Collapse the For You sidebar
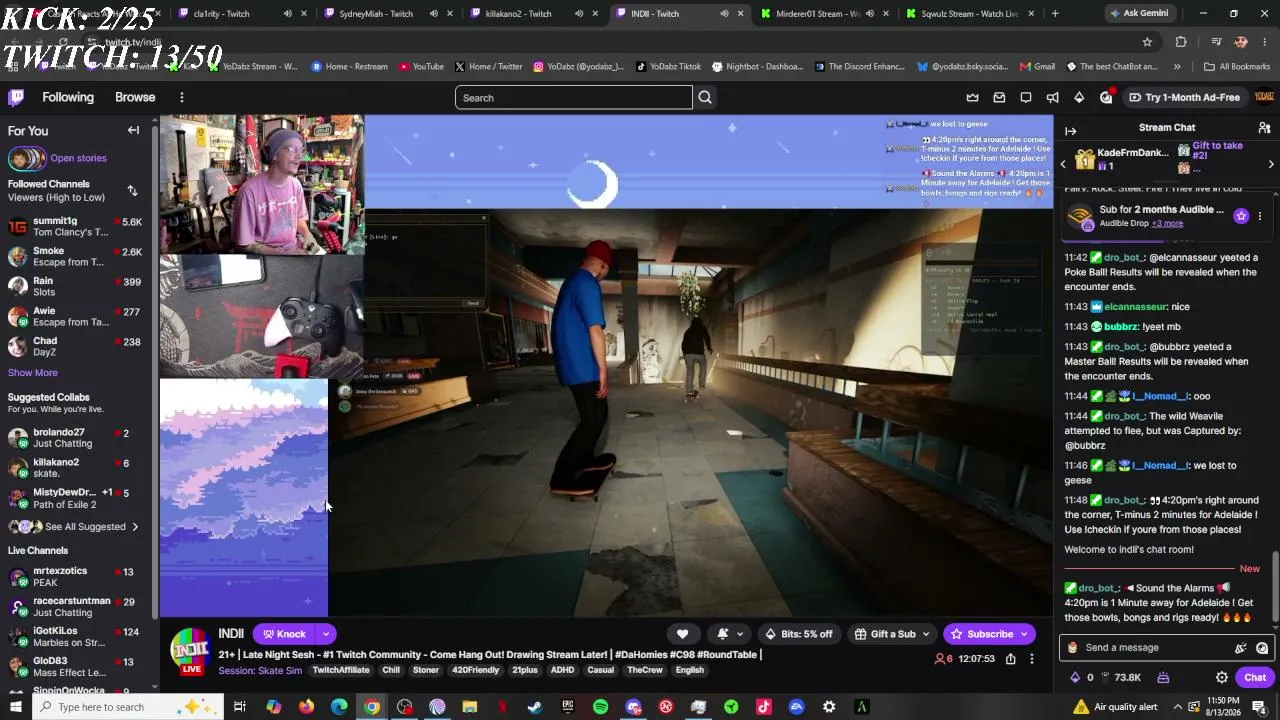Viewport: 1280px width, 720px height. coord(133,130)
